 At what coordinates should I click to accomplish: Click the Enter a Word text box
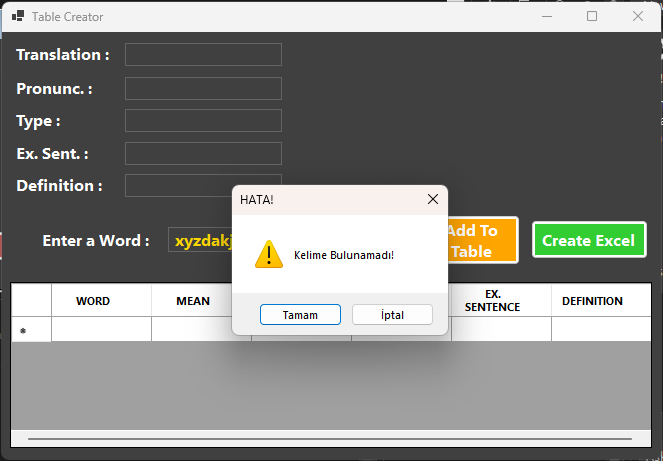[x=200, y=241]
